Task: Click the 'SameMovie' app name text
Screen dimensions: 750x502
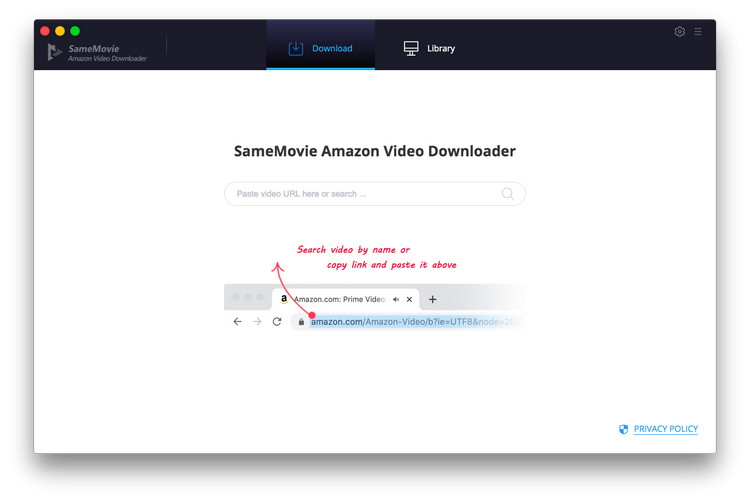Action: (94, 48)
